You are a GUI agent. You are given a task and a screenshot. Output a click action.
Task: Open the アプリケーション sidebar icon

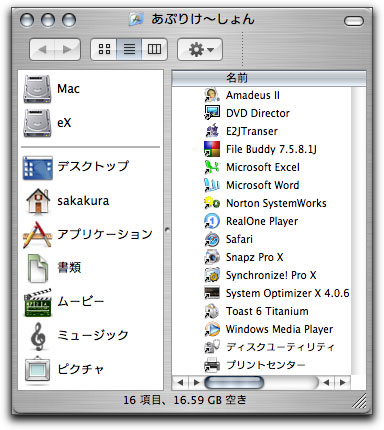[x=37, y=235]
